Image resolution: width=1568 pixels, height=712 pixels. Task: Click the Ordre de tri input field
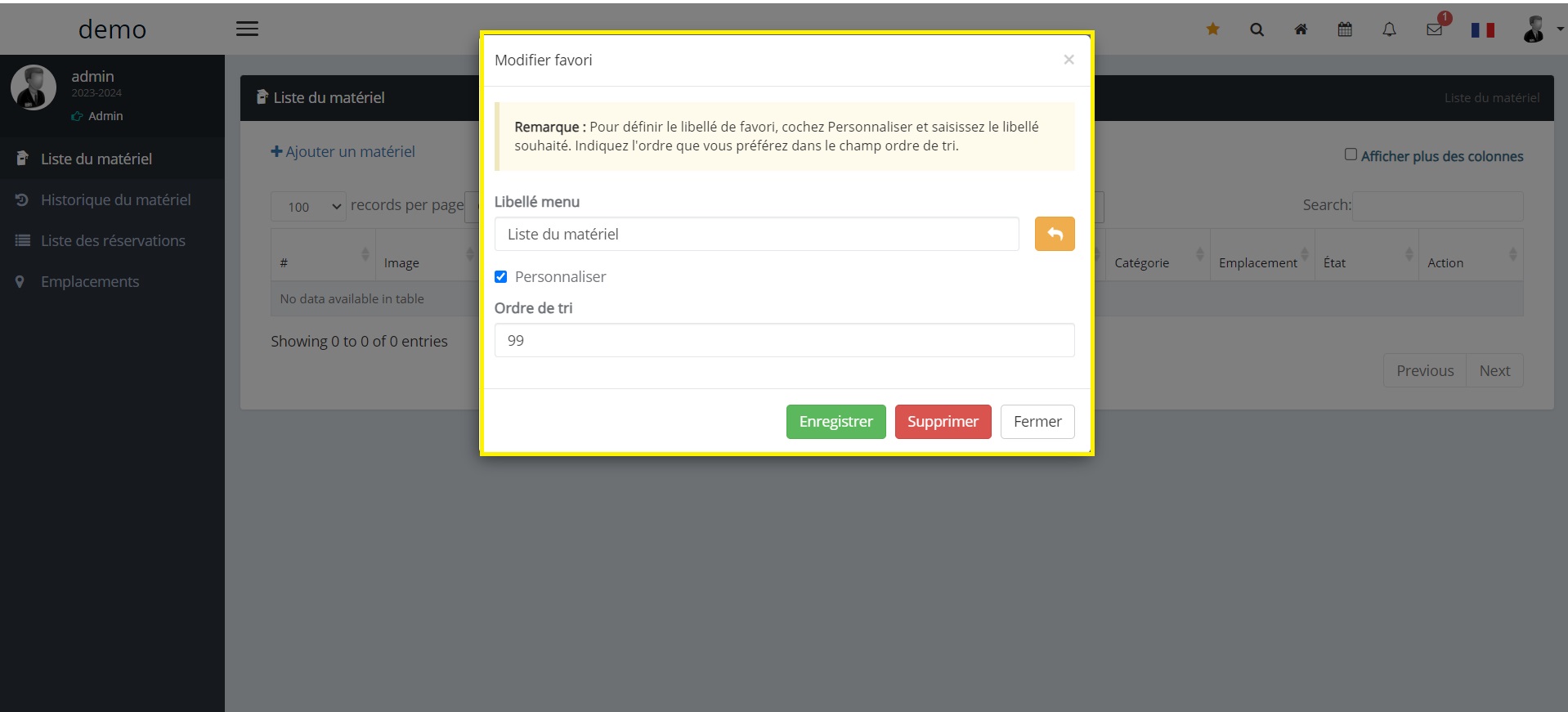(x=784, y=340)
